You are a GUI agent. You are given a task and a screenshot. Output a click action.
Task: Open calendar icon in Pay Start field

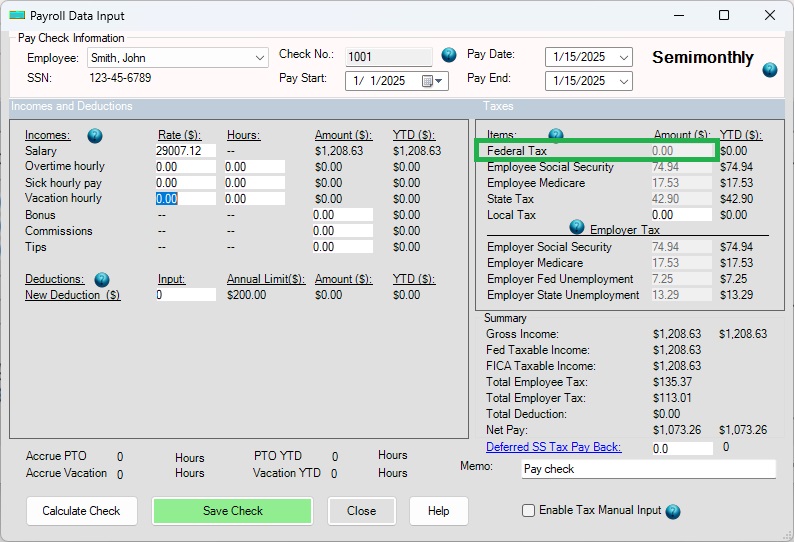428,81
